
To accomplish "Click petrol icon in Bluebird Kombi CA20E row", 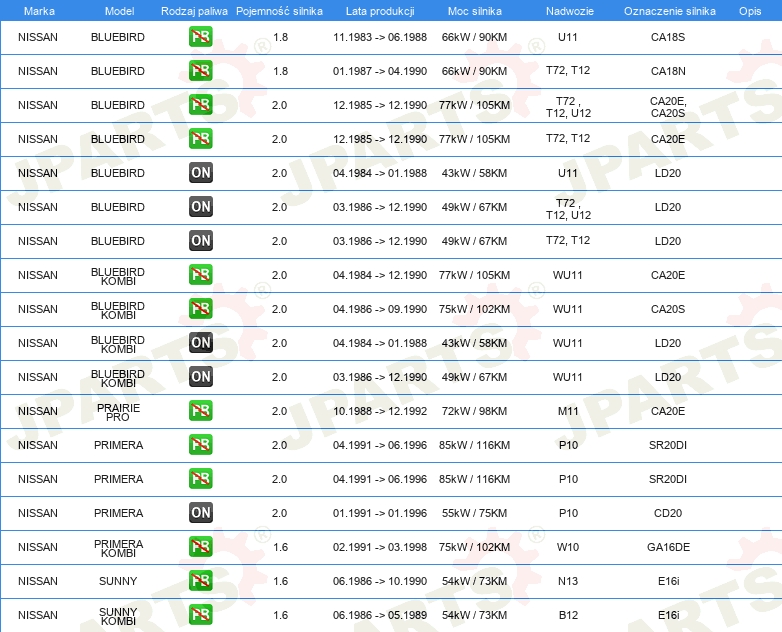I will pos(200,275).
